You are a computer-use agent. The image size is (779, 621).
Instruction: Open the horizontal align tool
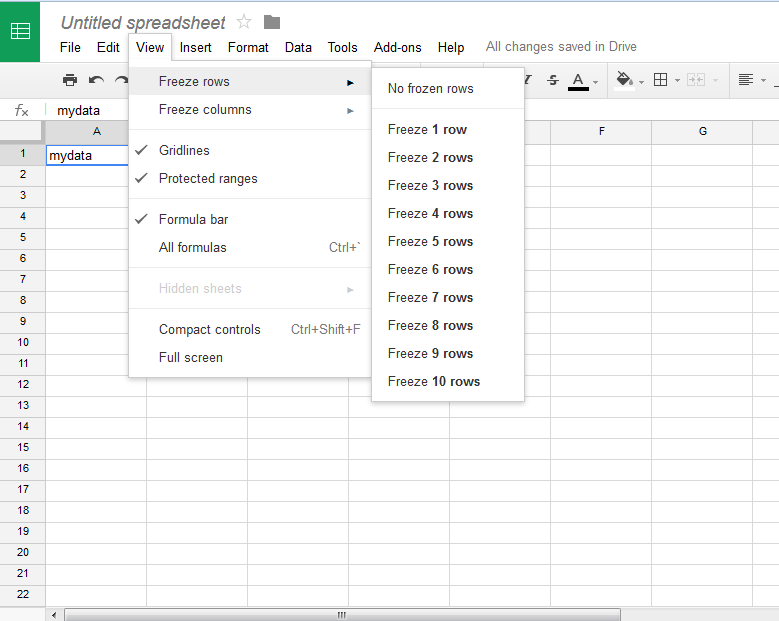746,80
